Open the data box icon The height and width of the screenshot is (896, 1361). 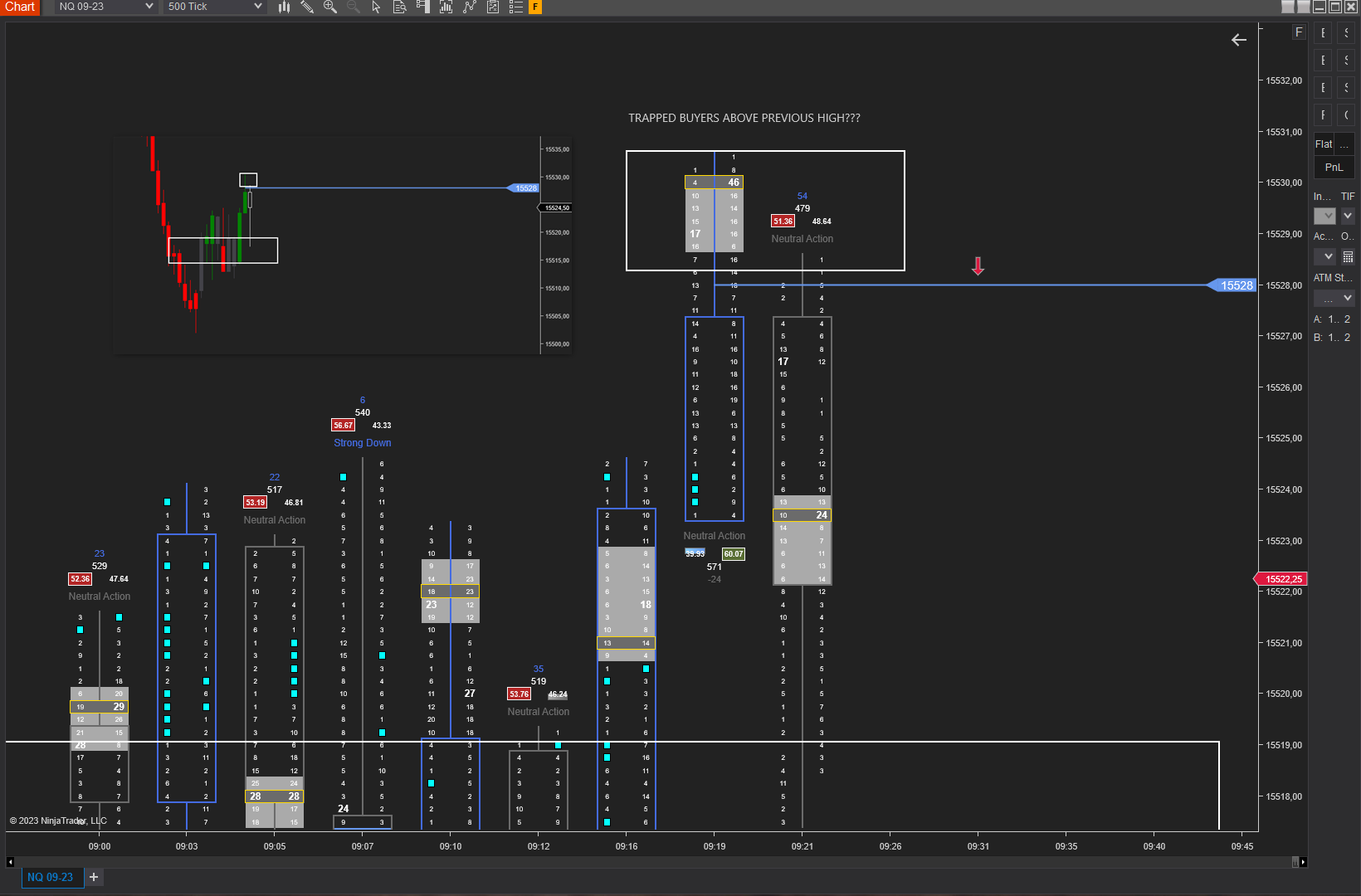[399, 7]
